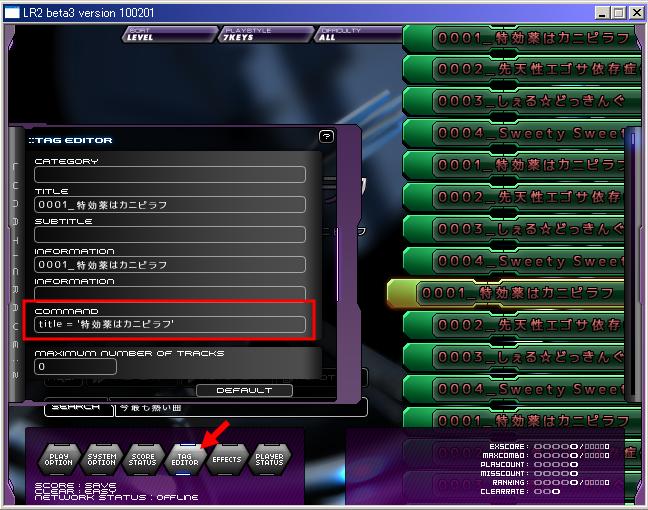
Task: Focus the SUBTITLE input field
Action: (x=170, y=234)
